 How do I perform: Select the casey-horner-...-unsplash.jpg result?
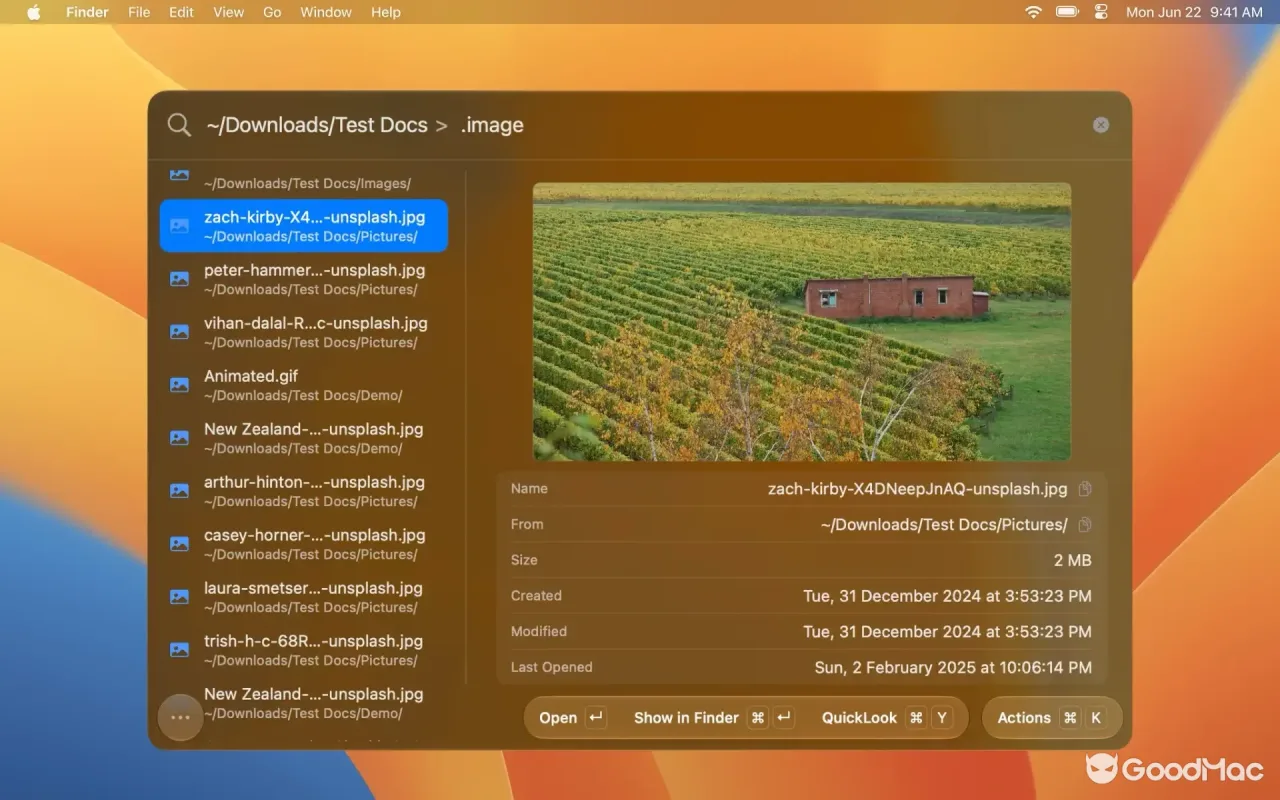[x=304, y=544]
